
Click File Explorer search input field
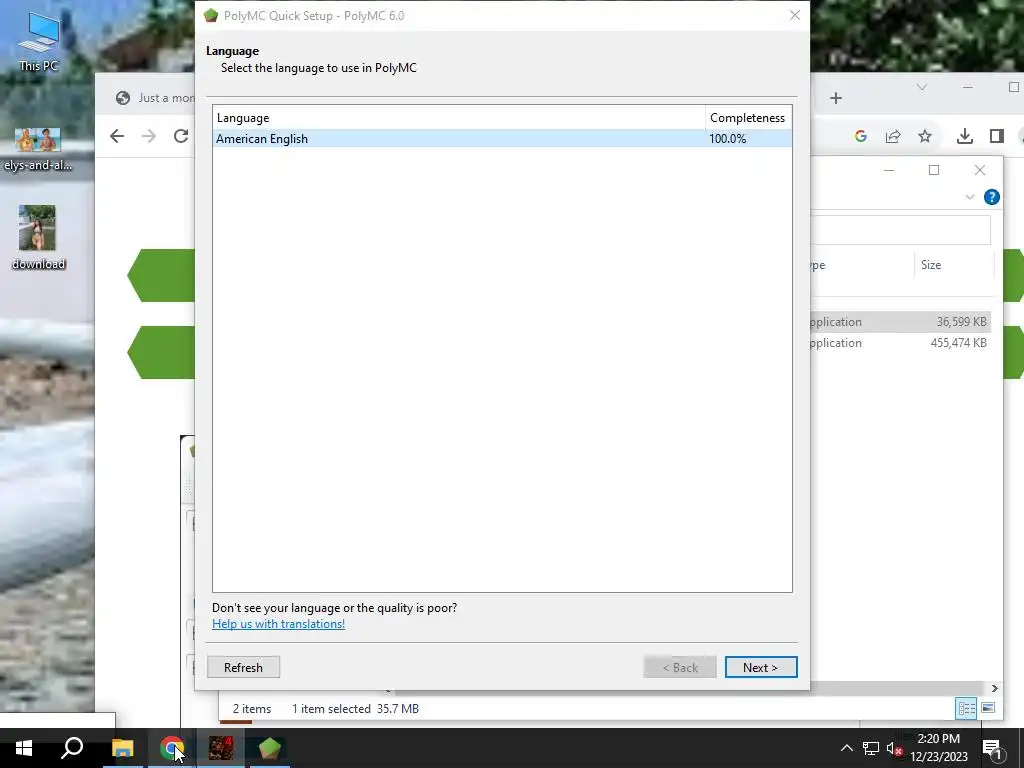pyautogui.click(x=901, y=229)
